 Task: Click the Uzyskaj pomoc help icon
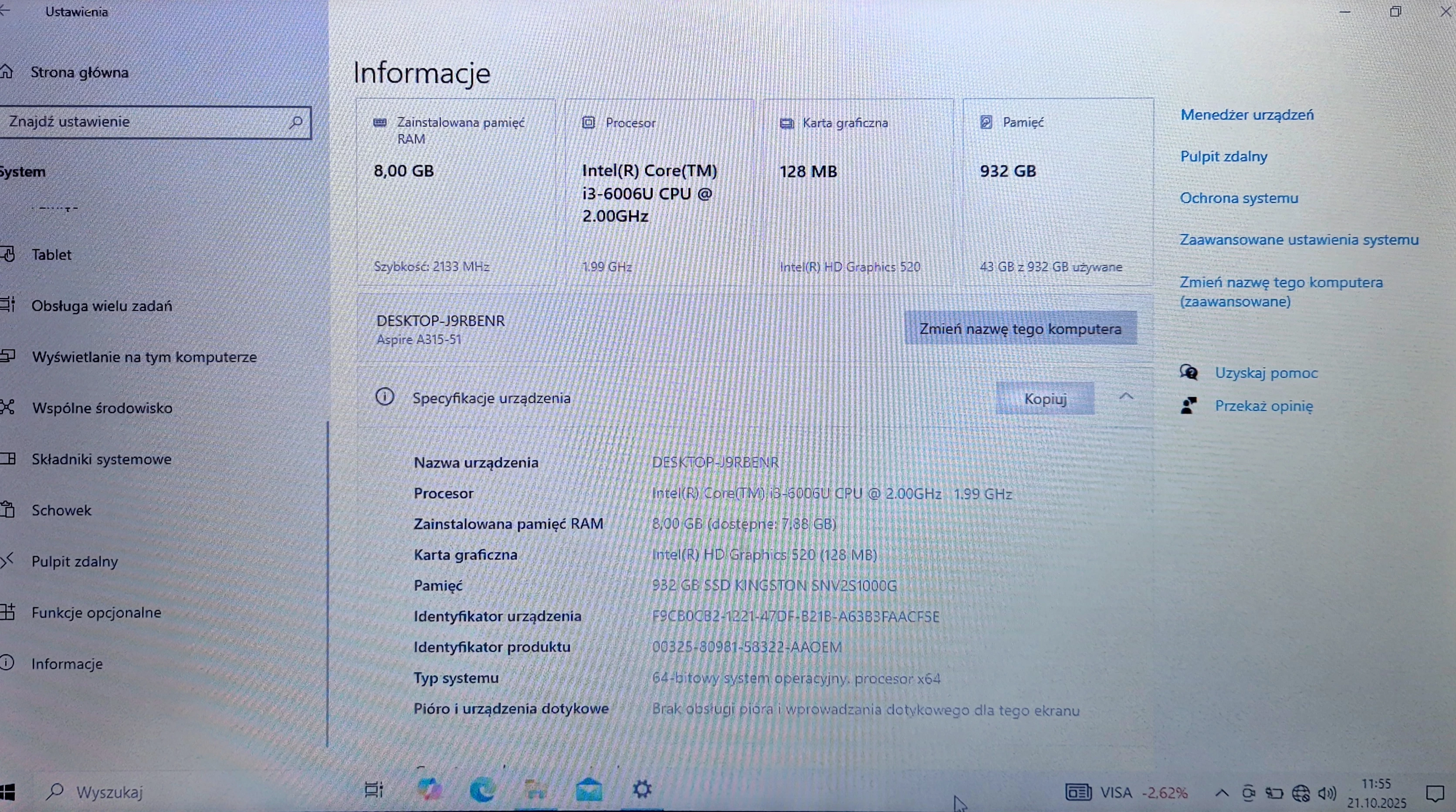[1189, 372]
